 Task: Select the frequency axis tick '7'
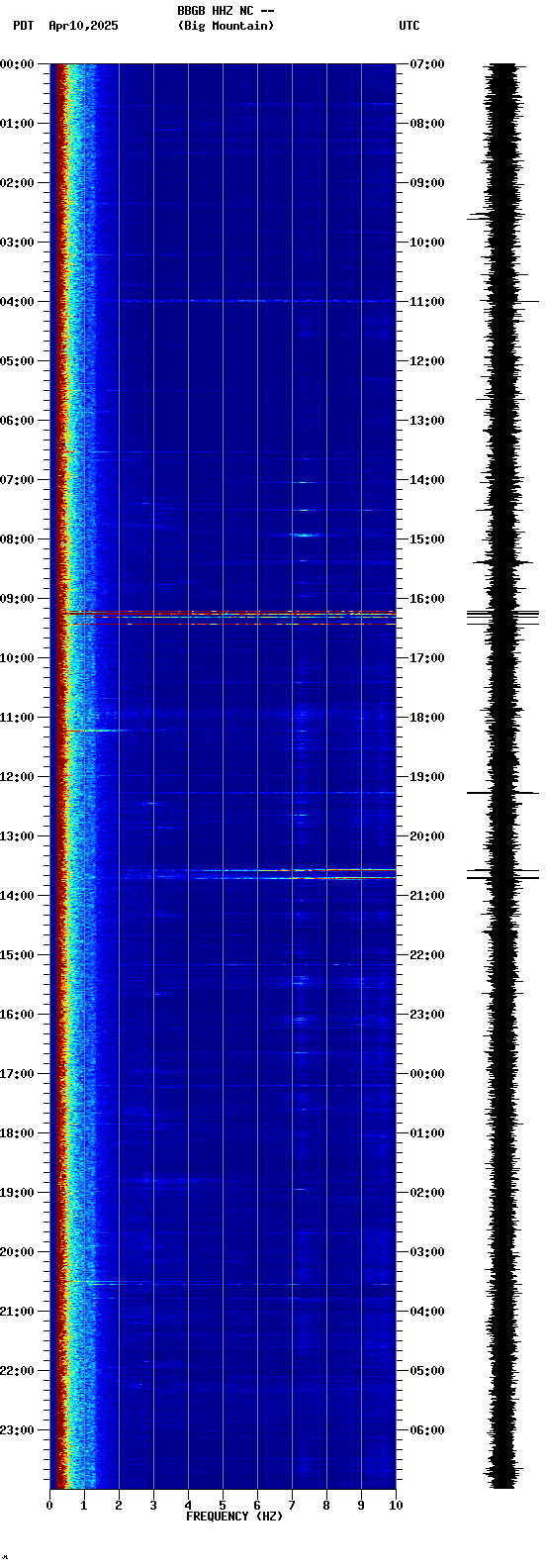tap(292, 1506)
